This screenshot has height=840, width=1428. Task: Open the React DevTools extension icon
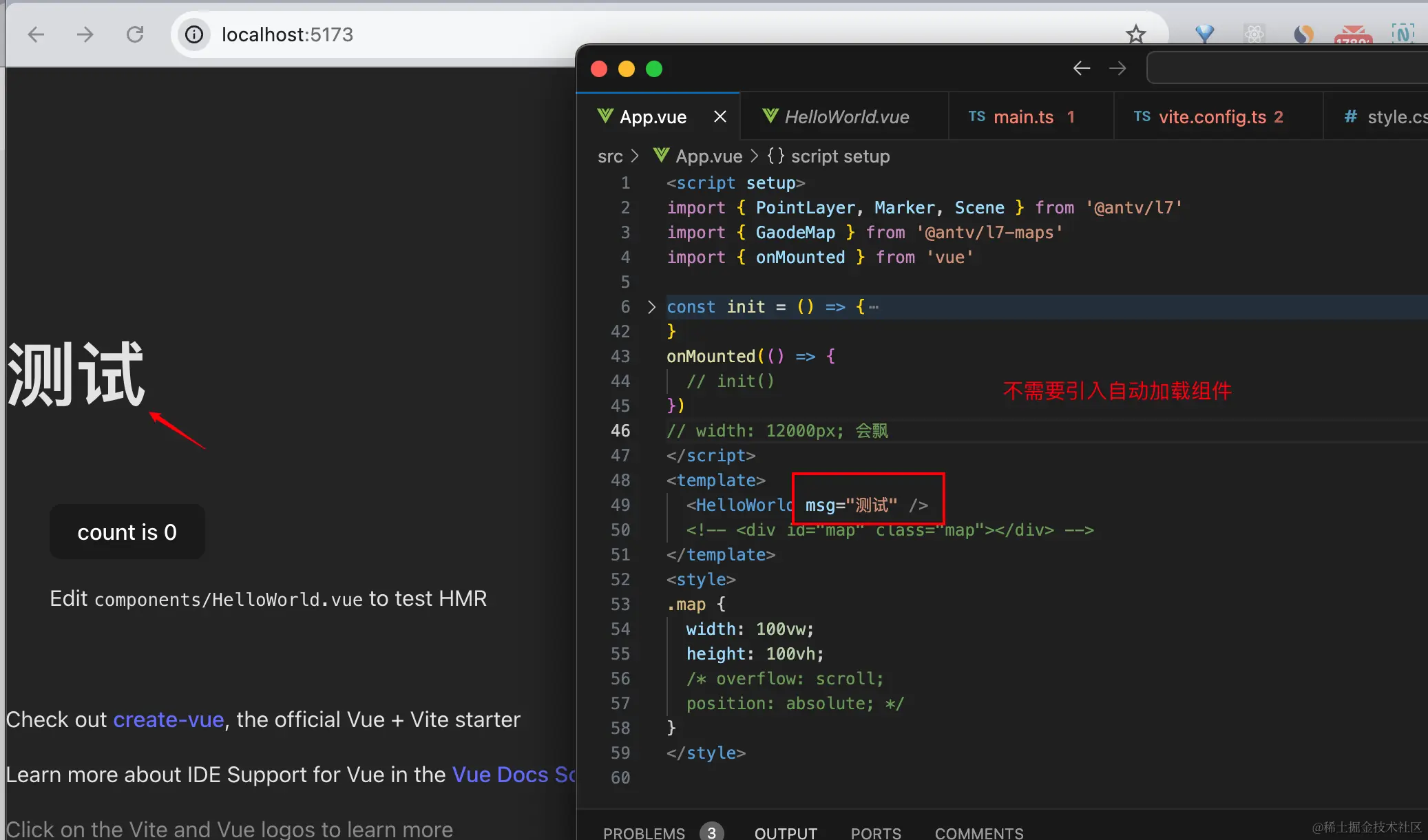[x=1254, y=34]
